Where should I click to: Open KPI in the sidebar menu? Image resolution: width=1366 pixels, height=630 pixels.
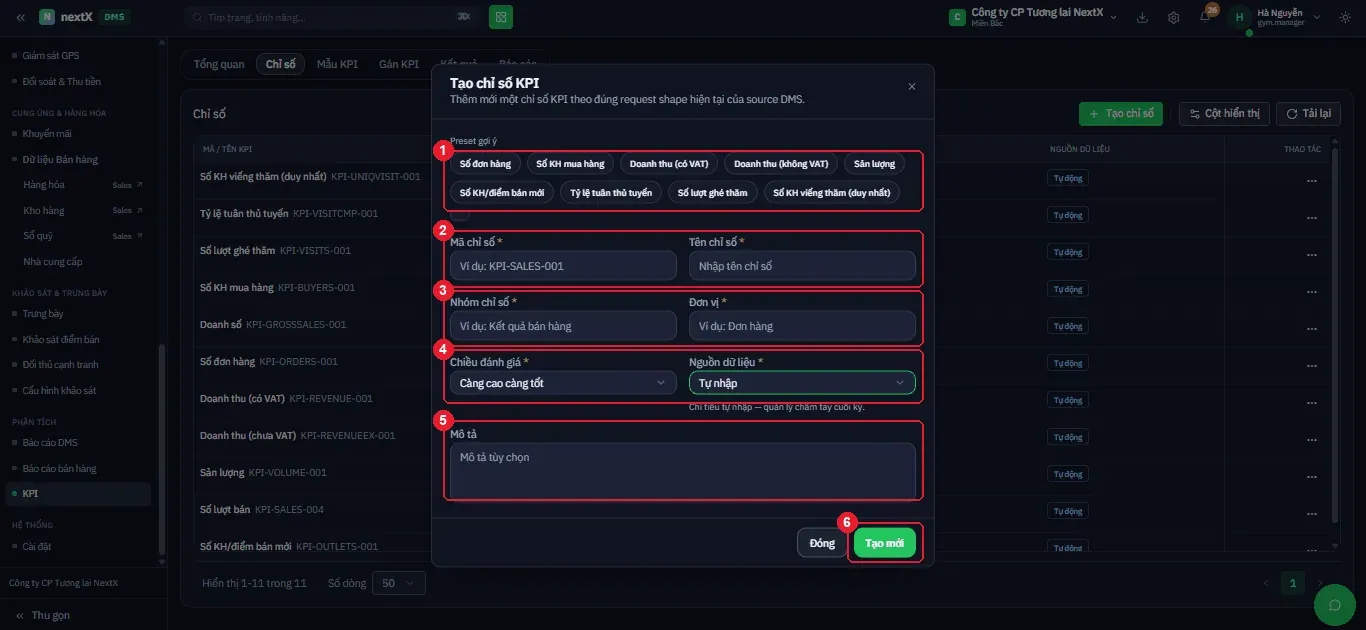coord(78,494)
